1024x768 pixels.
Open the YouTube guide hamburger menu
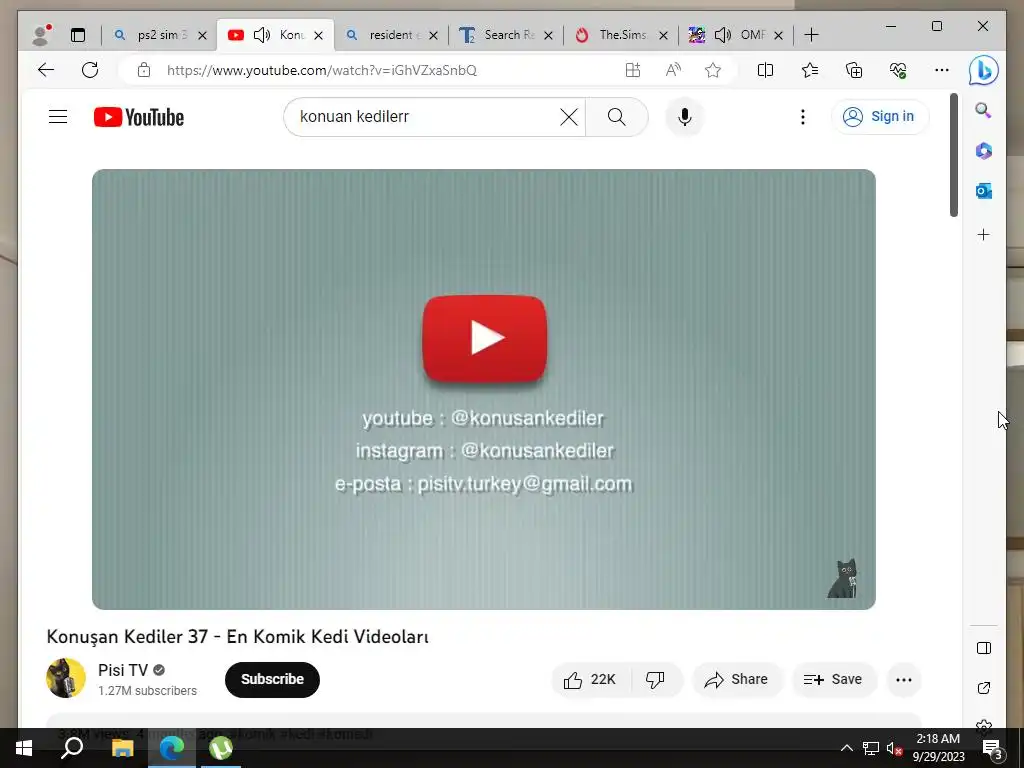click(x=58, y=117)
